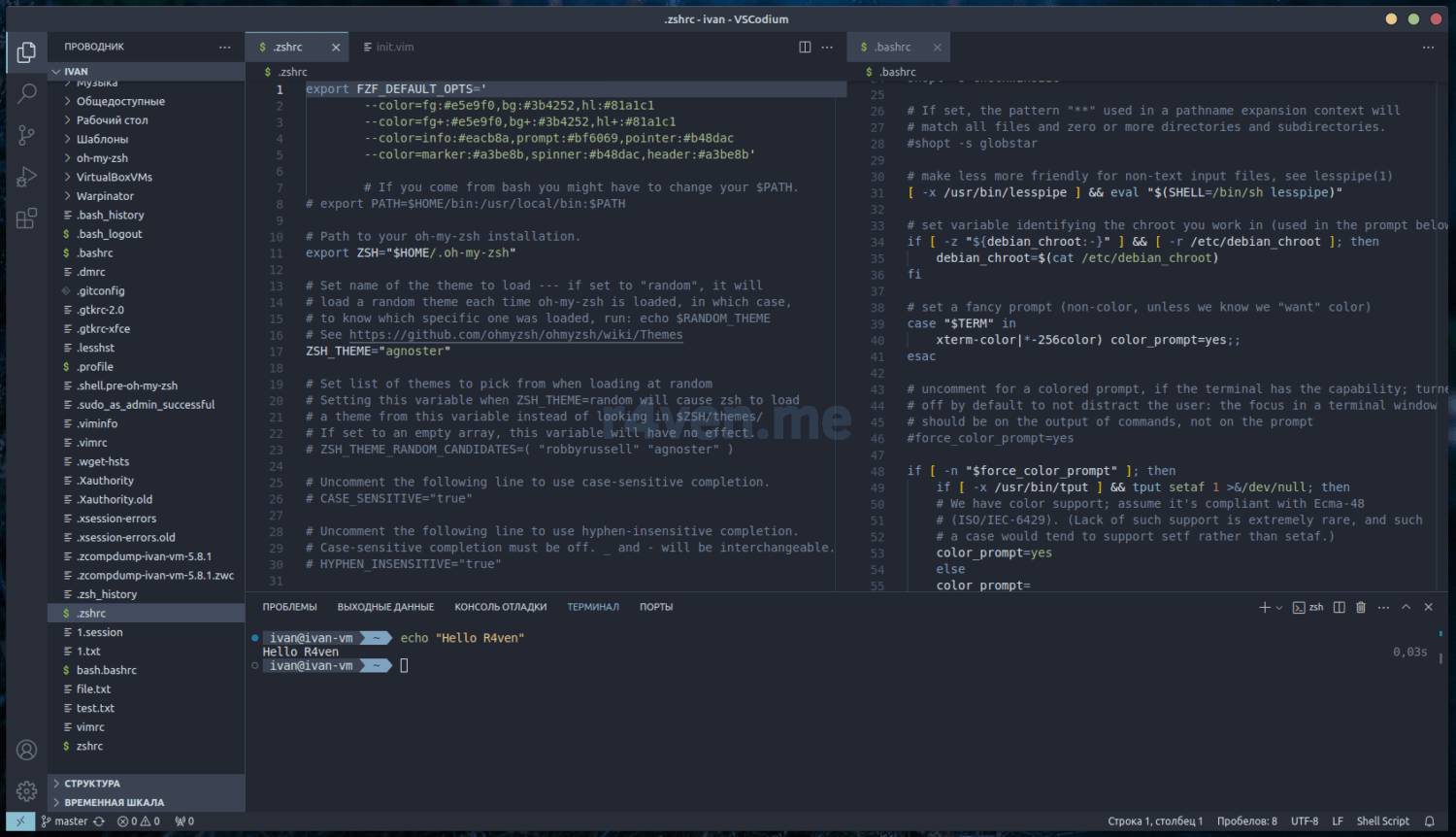Open Run and Debug view icon
The height and width of the screenshot is (837, 1456).
[x=27, y=177]
